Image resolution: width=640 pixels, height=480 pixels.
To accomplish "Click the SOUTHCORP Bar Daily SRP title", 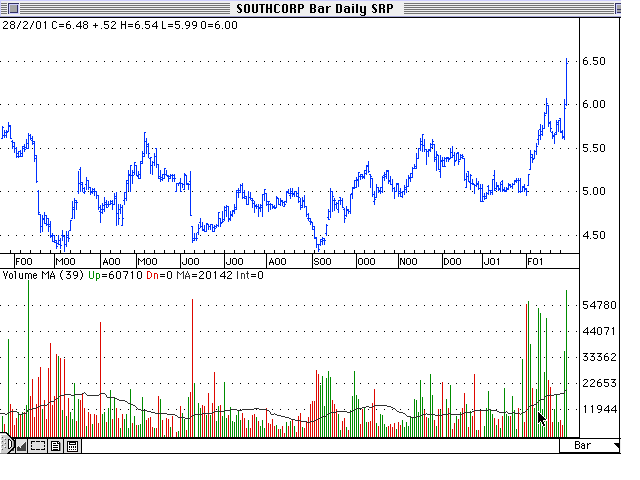I will 315,9.
